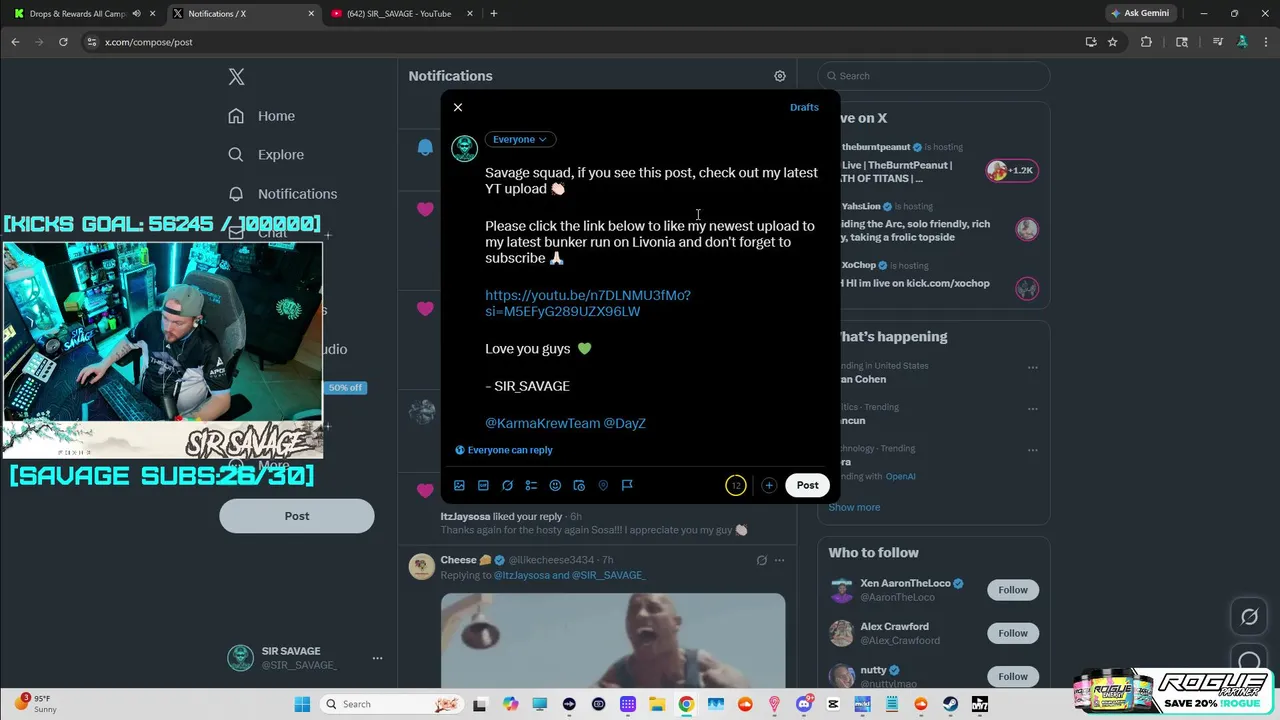Click the large sidebar Post button
Screen dimensions: 1280x720
coord(297,516)
